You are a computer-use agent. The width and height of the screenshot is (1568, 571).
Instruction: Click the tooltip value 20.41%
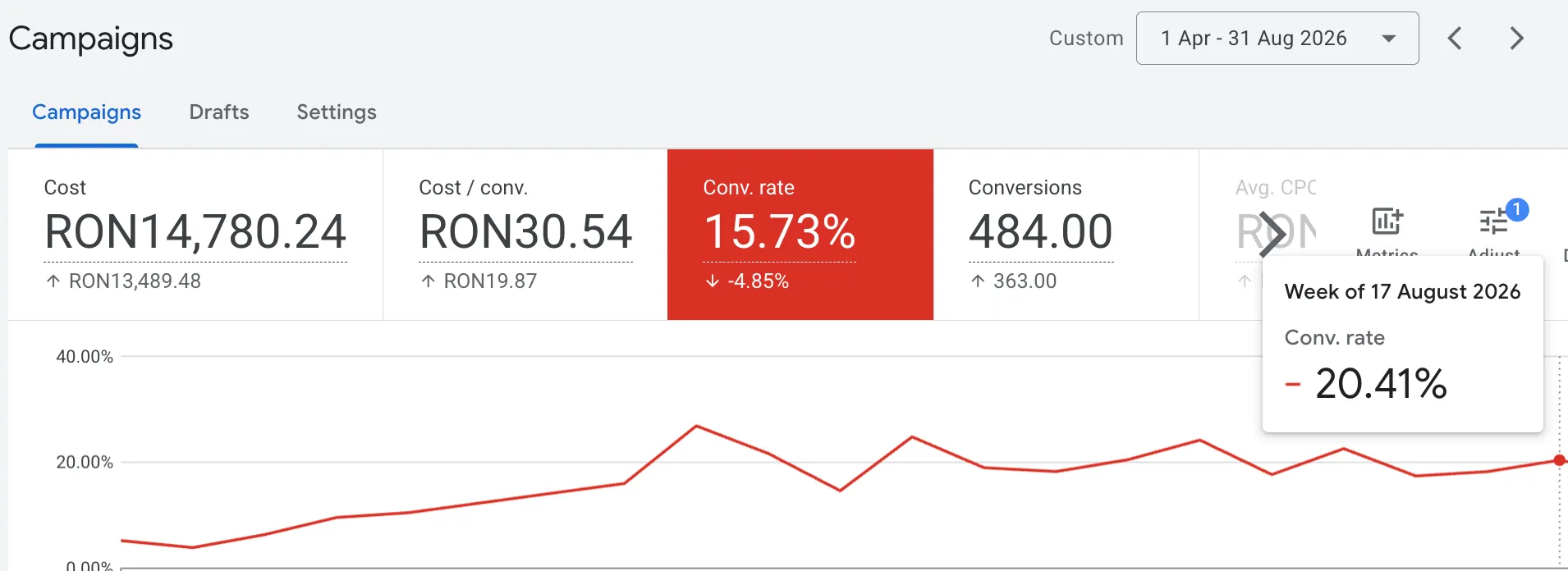click(x=1381, y=384)
